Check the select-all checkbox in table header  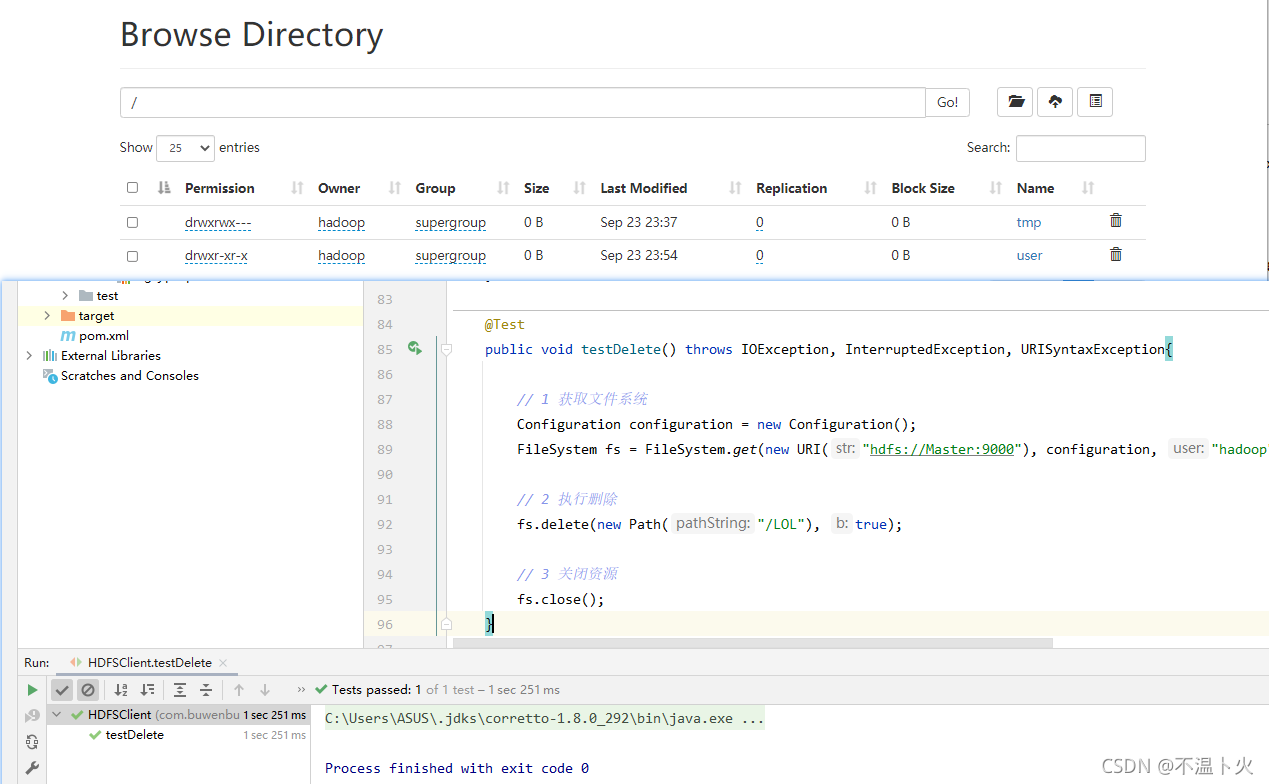132,188
